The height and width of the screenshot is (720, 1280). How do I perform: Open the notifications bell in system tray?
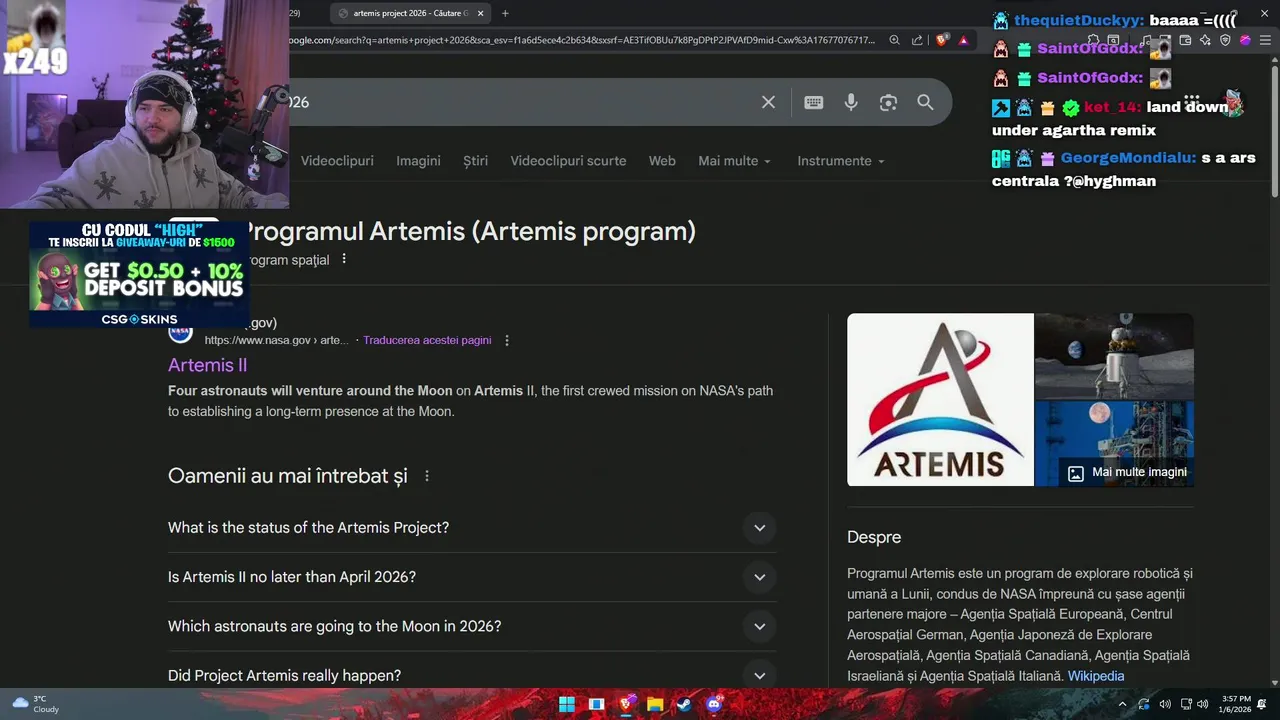pyautogui.click(x=1262, y=704)
